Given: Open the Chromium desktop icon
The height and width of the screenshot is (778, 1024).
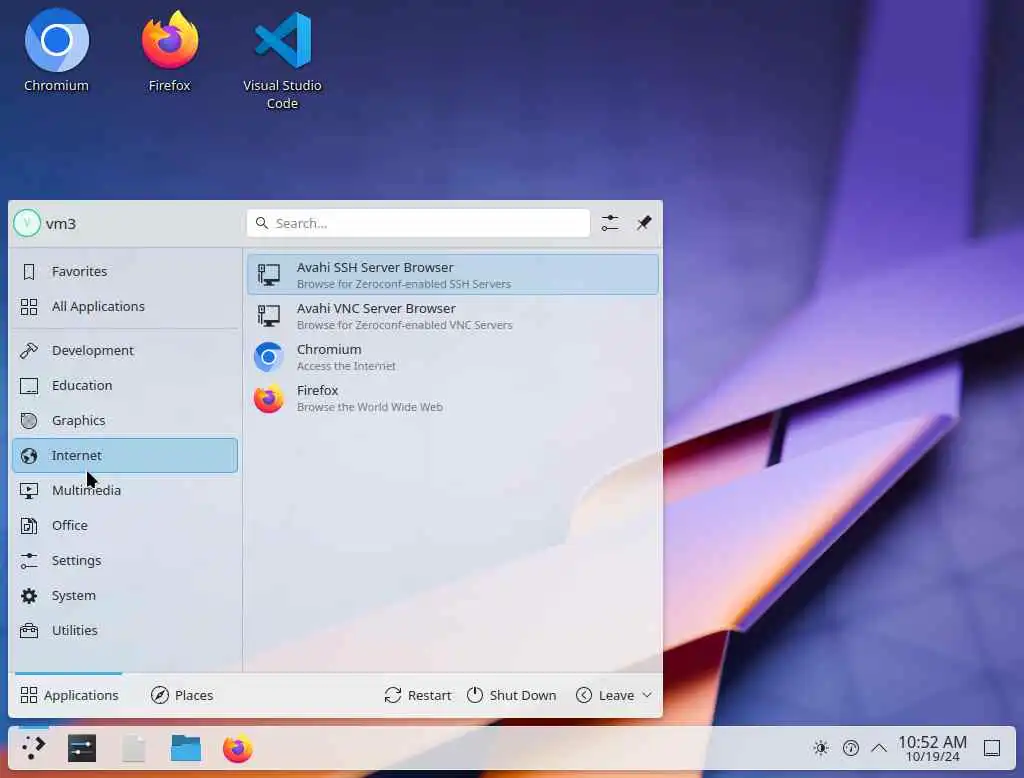Looking at the screenshot, I should point(56,51).
